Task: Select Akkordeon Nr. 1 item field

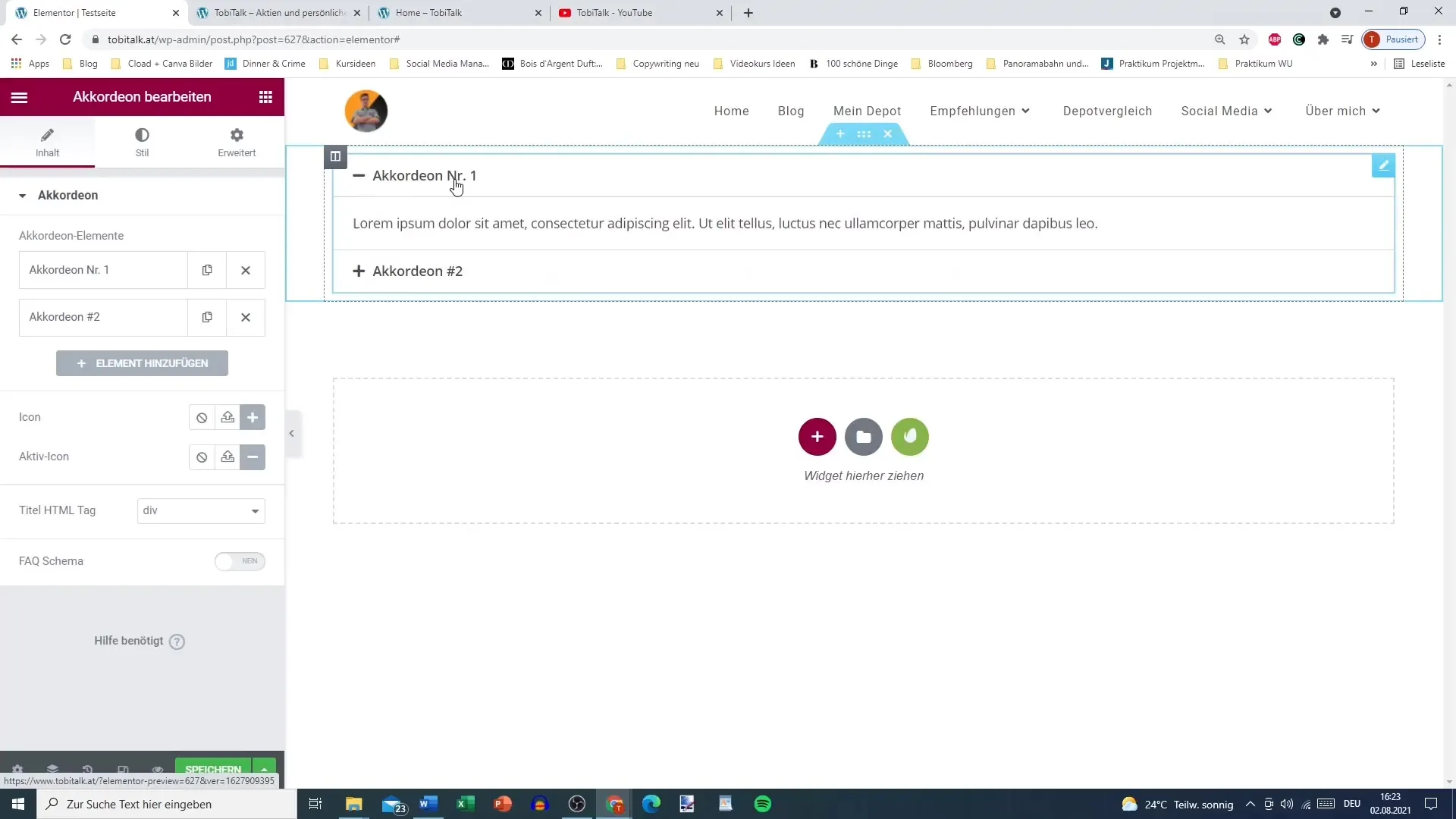Action: [x=103, y=270]
